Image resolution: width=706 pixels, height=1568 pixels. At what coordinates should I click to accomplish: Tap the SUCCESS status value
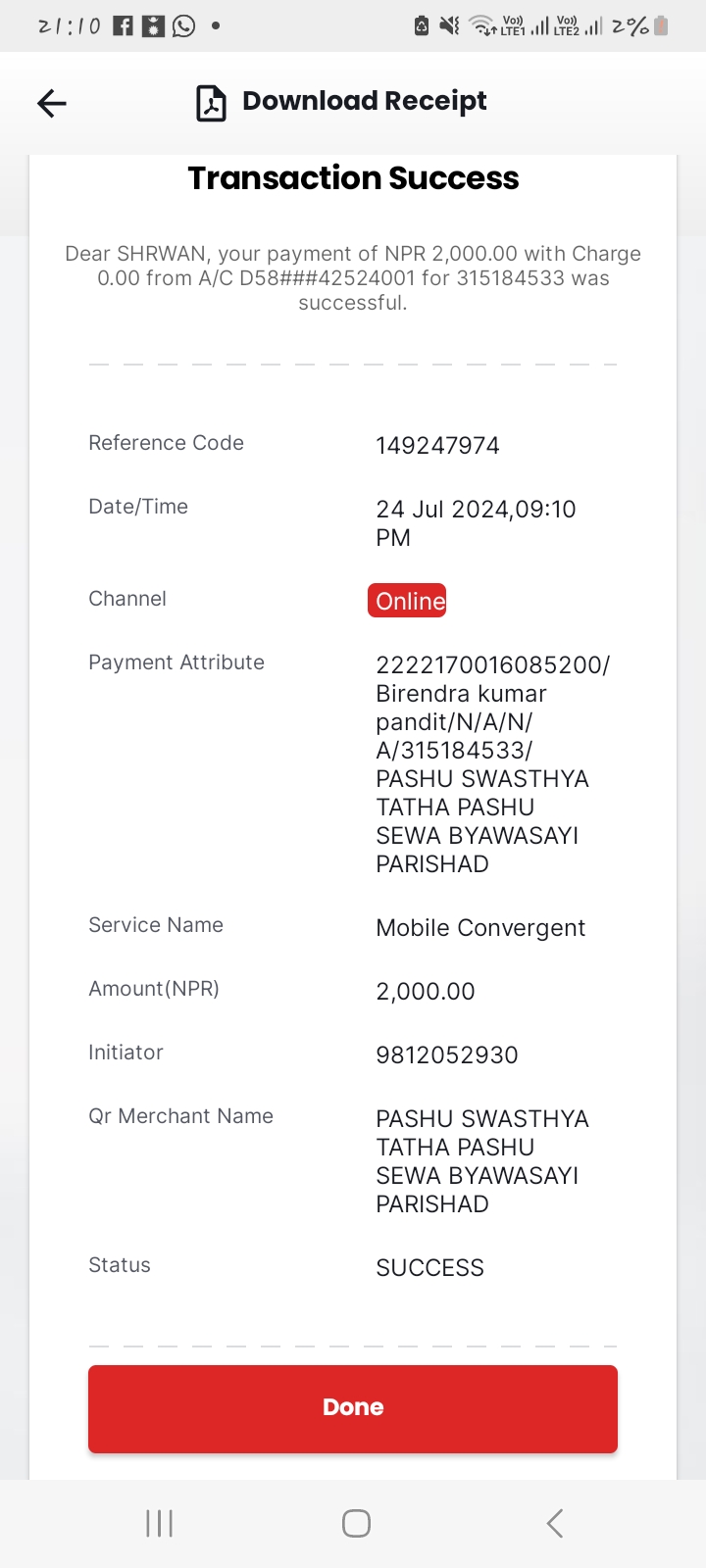pyautogui.click(x=429, y=1268)
